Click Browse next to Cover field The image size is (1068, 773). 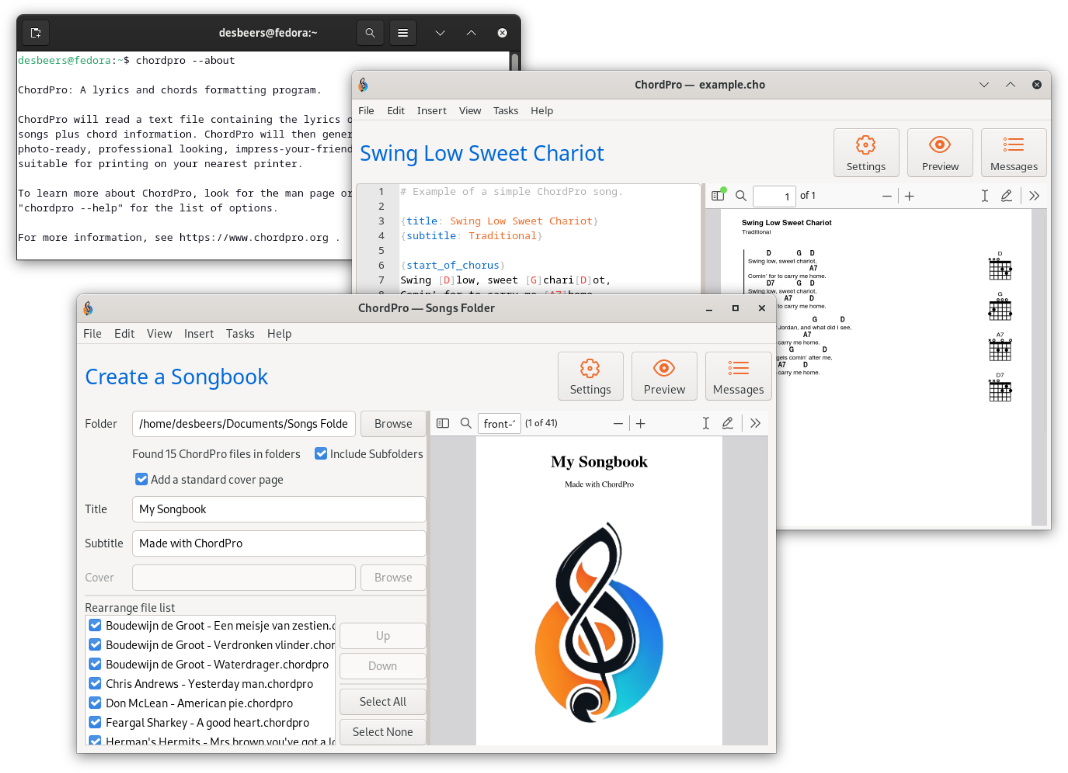pos(393,578)
